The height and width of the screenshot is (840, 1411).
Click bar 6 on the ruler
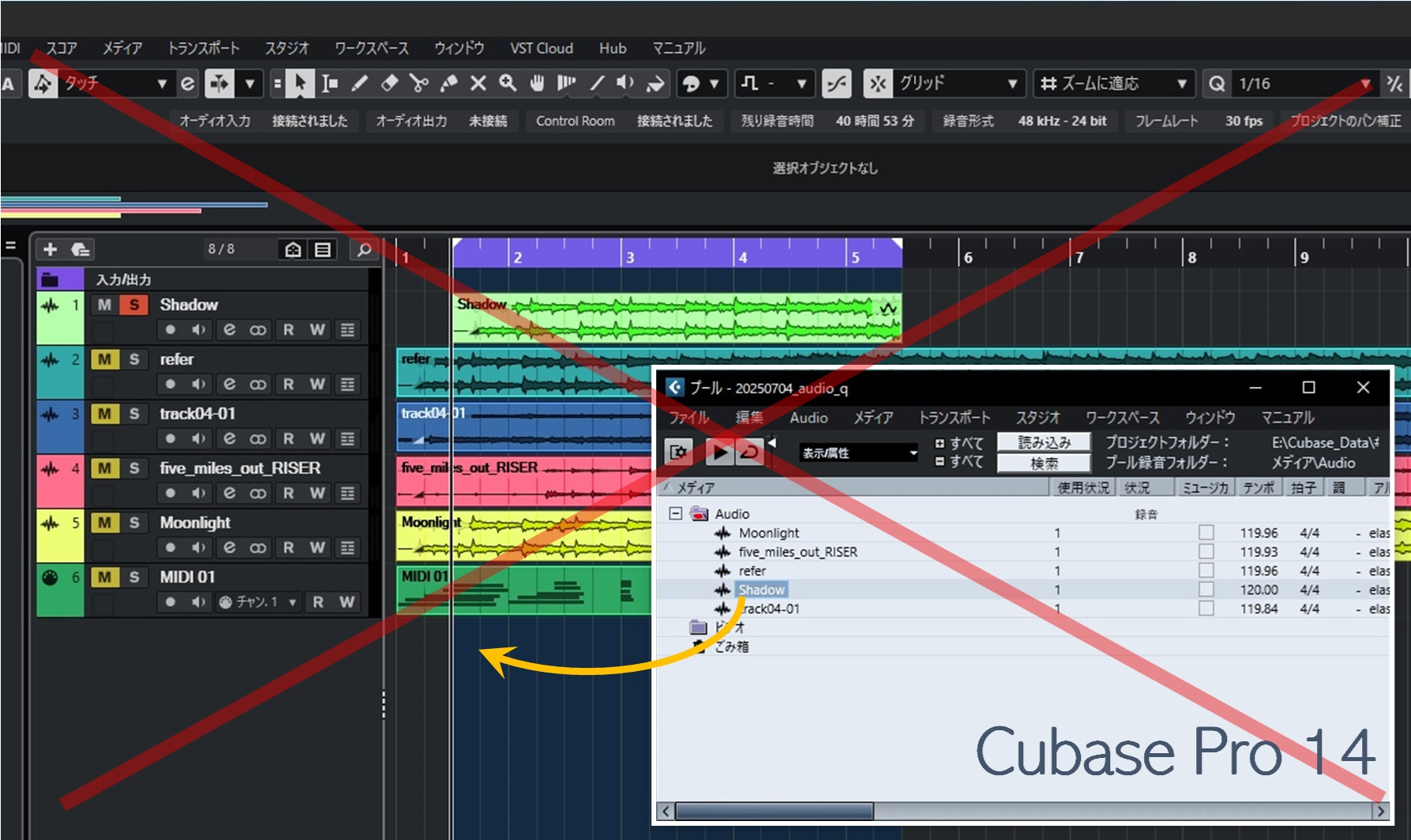[x=968, y=257]
